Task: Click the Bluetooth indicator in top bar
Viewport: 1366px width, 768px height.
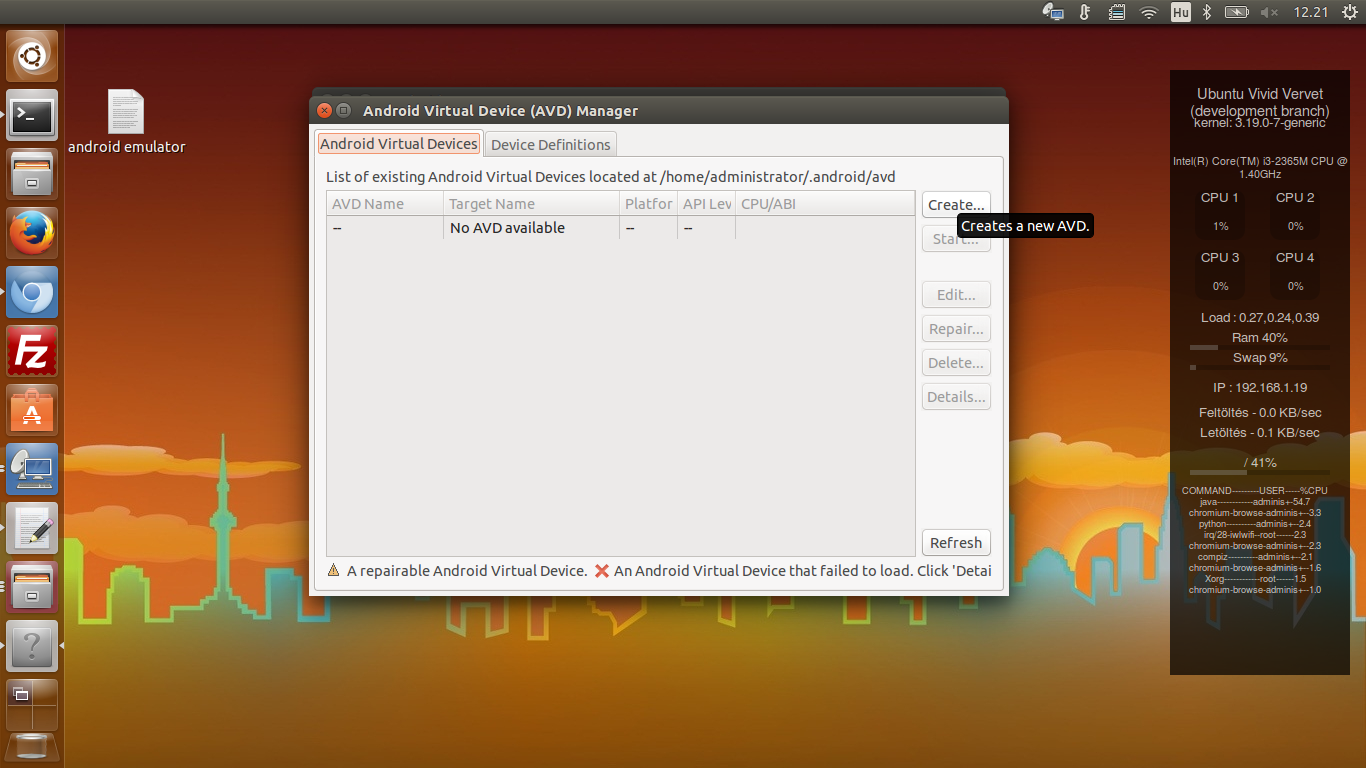Action: pos(1207,12)
